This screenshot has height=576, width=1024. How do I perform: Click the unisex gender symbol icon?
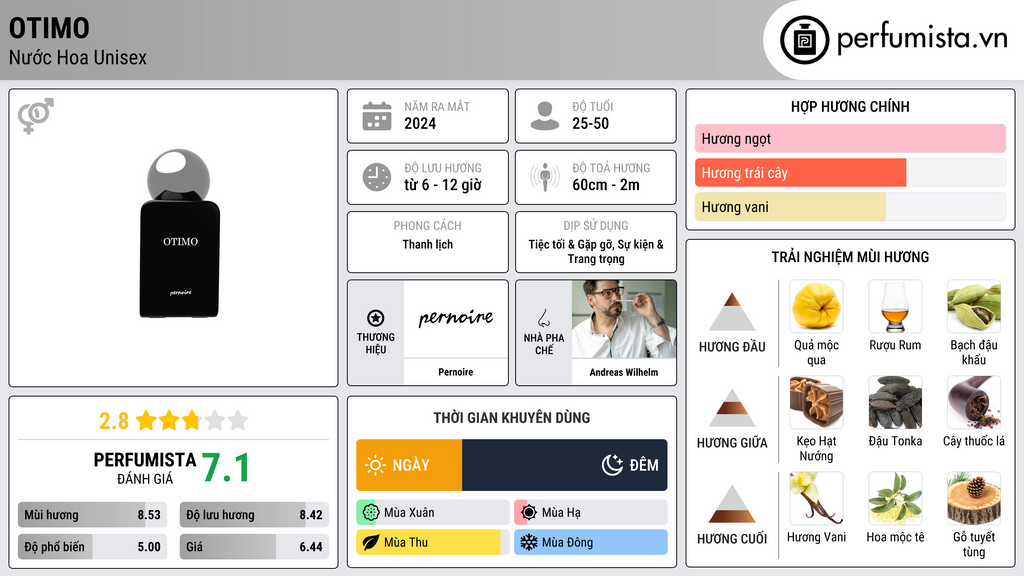(35, 116)
